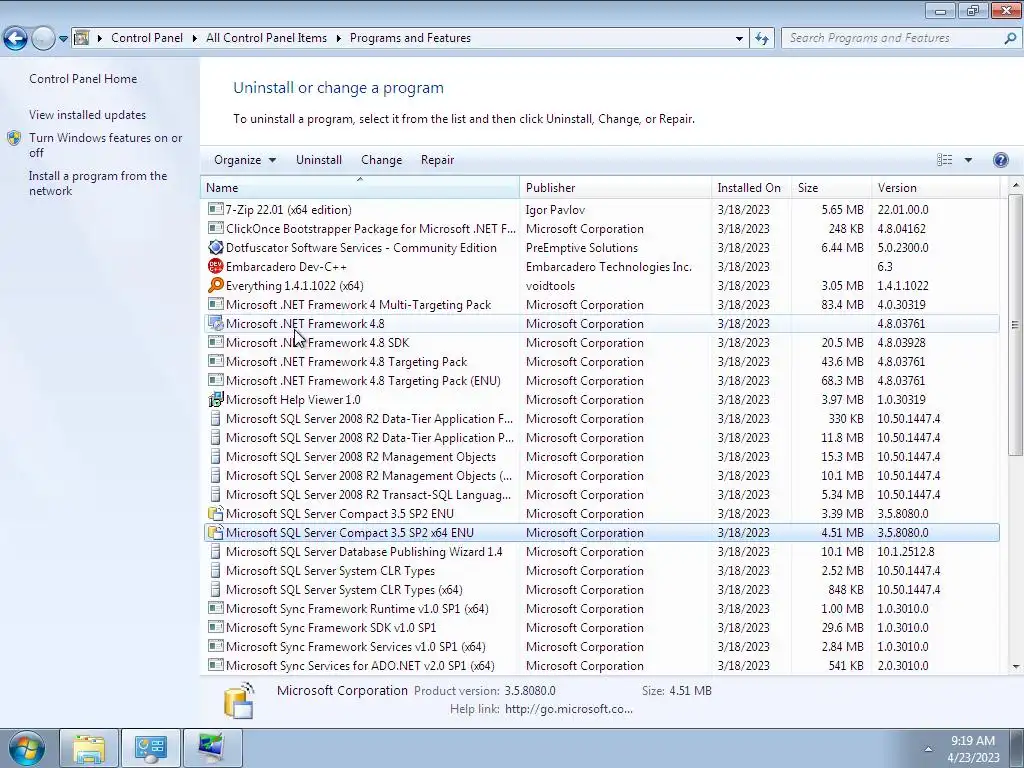Click the remote desktop monitor taskbar icon
The width and height of the screenshot is (1024, 768).
tap(212, 748)
